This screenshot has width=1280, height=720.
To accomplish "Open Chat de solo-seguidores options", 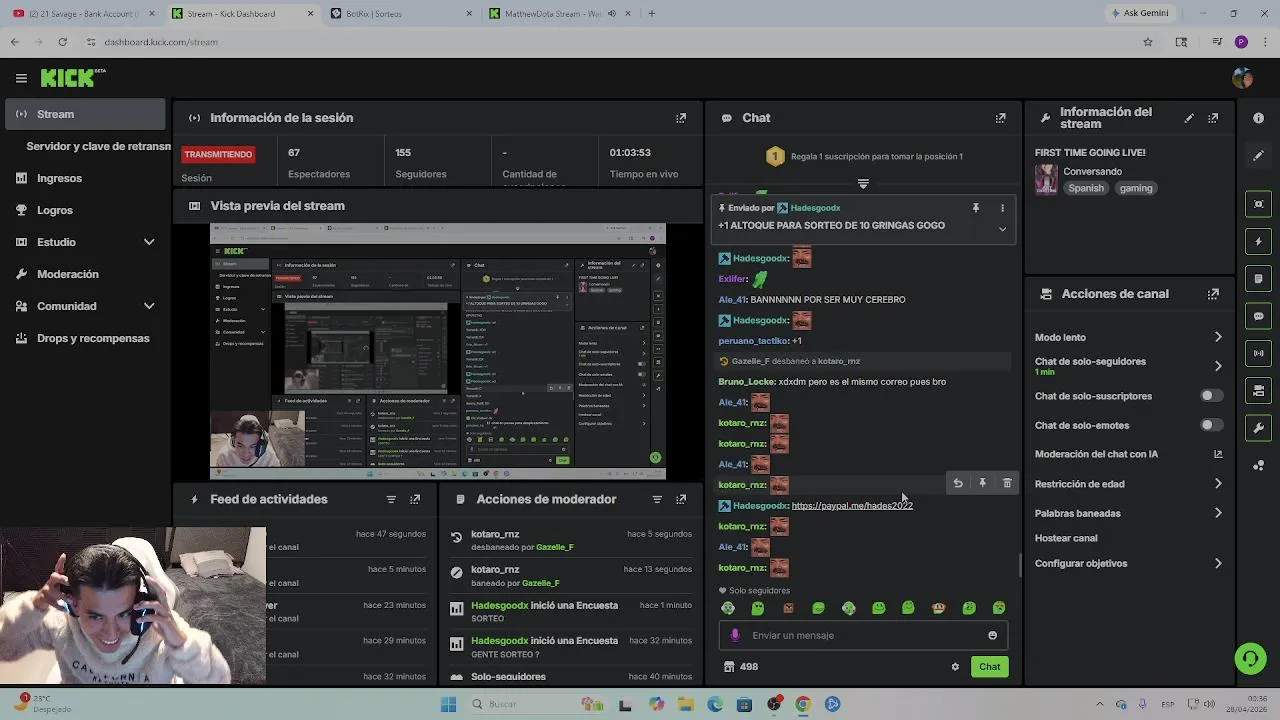I will pyautogui.click(x=1128, y=366).
